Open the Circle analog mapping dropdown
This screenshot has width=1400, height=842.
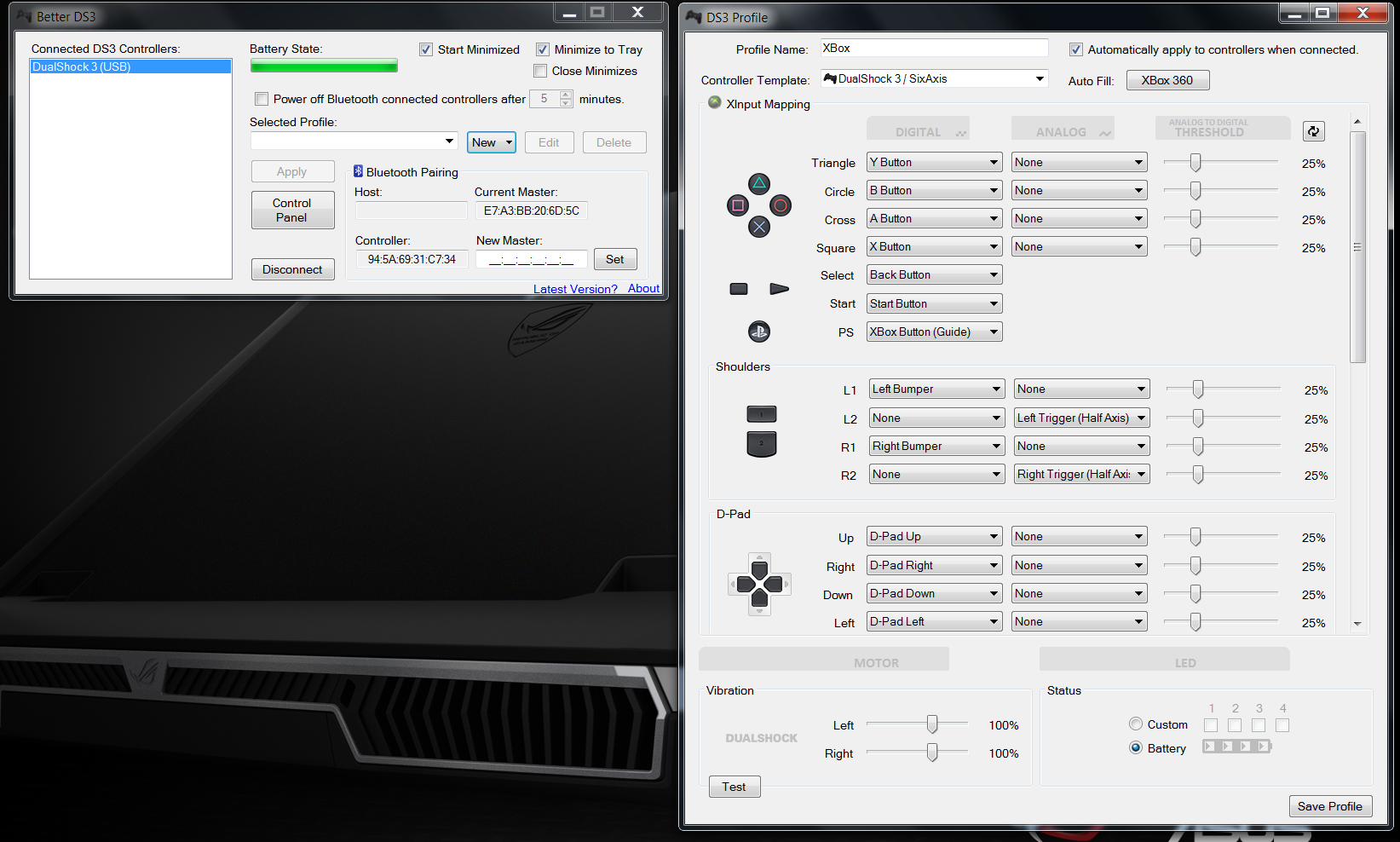pyautogui.click(x=1079, y=190)
